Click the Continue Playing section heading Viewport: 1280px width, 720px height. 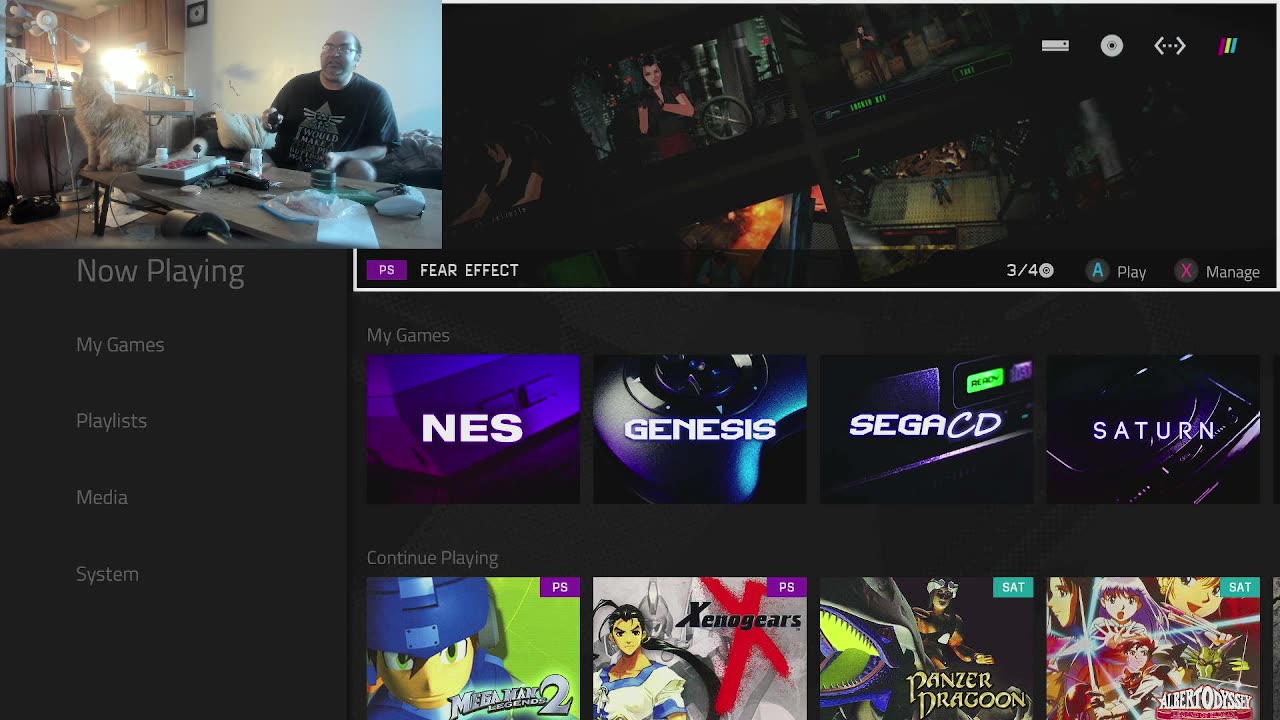click(x=432, y=558)
